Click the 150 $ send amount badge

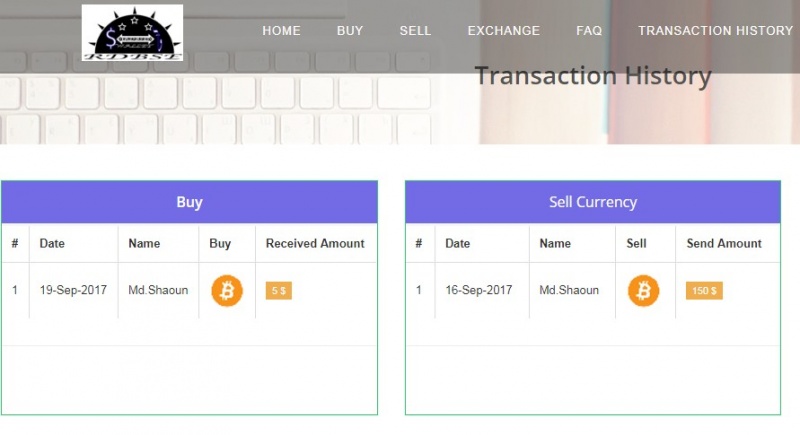pos(704,291)
